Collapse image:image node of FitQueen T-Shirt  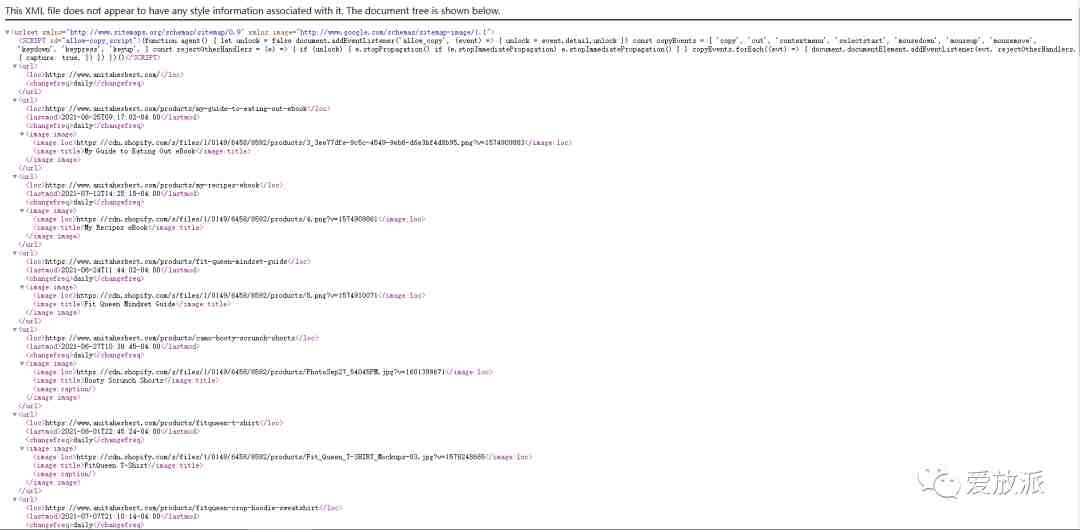23,448
